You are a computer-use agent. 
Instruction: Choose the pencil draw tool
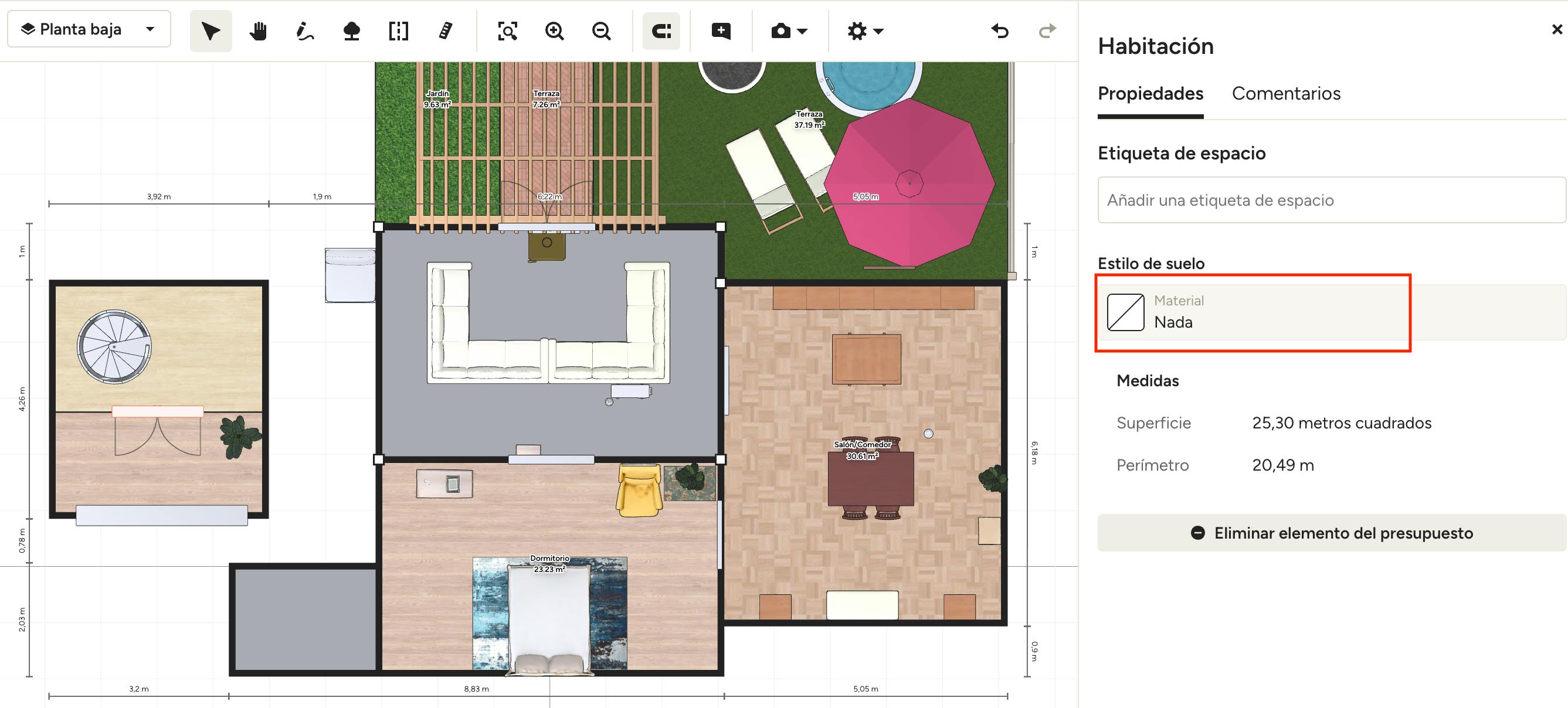304,31
